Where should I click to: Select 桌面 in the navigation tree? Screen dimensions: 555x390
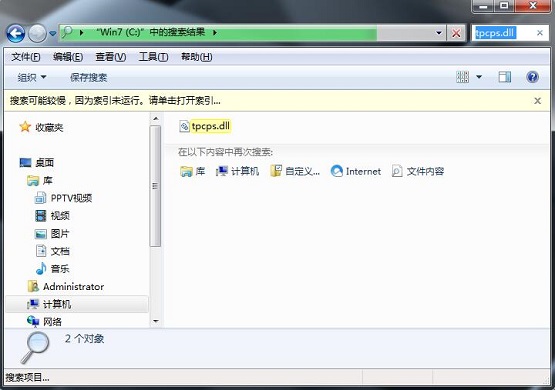(45, 163)
